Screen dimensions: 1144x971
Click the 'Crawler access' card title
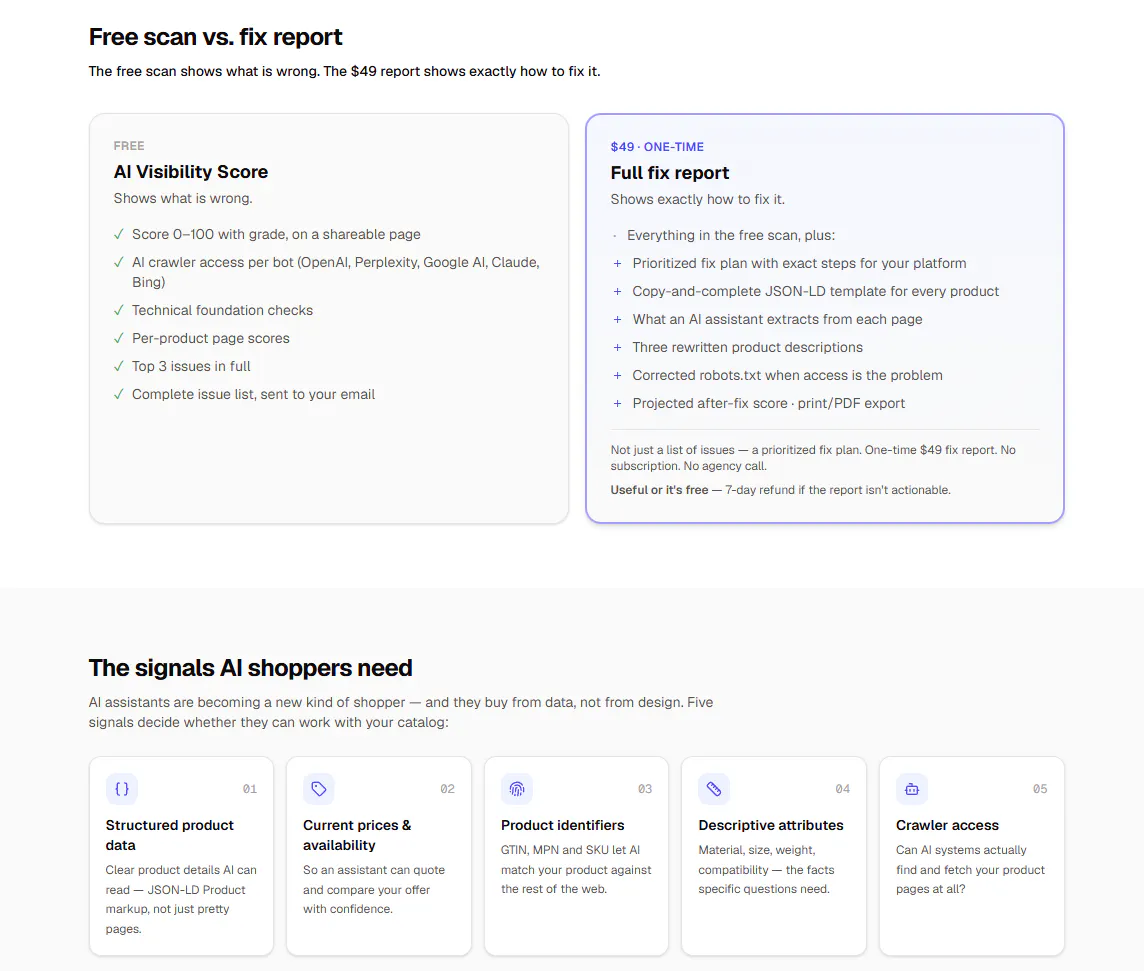(x=947, y=825)
